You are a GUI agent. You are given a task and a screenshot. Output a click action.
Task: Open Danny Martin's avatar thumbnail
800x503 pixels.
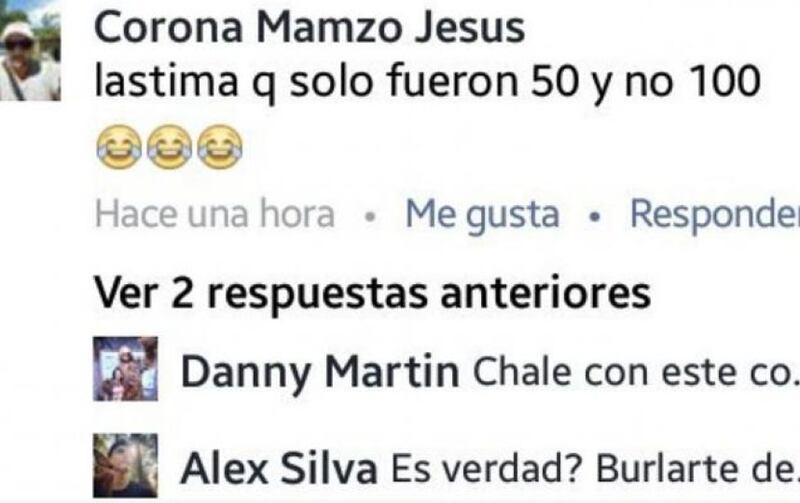(126, 368)
